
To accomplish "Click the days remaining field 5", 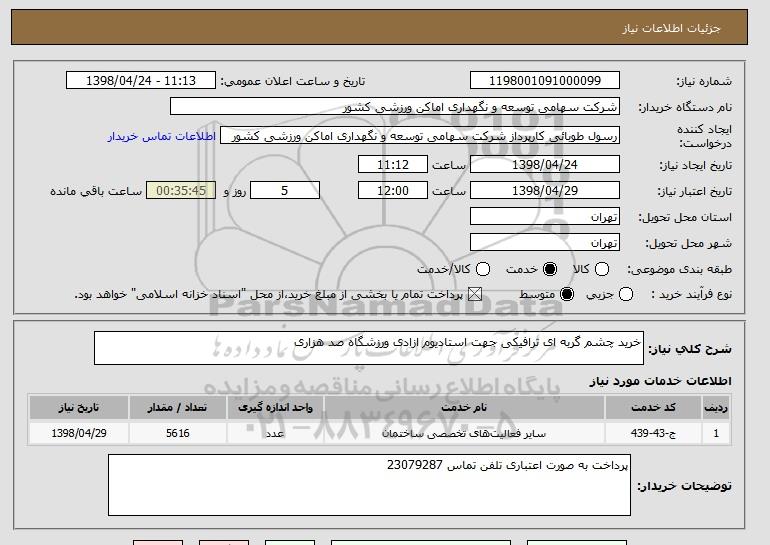I will [x=285, y=191].
